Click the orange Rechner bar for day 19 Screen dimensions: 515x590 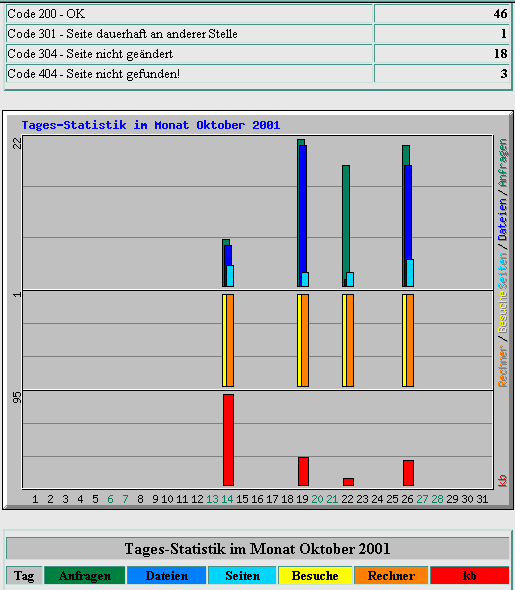(x=305, y=341)
